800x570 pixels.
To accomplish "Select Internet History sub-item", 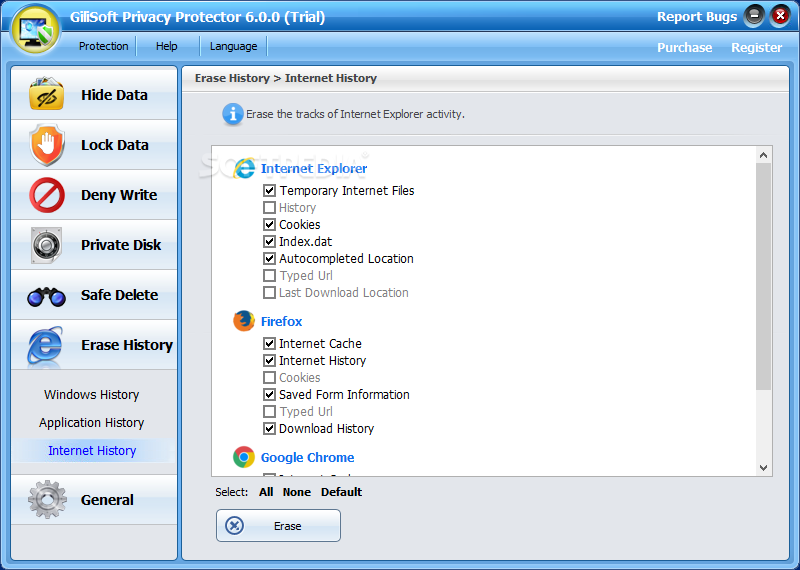I will 92,451.
